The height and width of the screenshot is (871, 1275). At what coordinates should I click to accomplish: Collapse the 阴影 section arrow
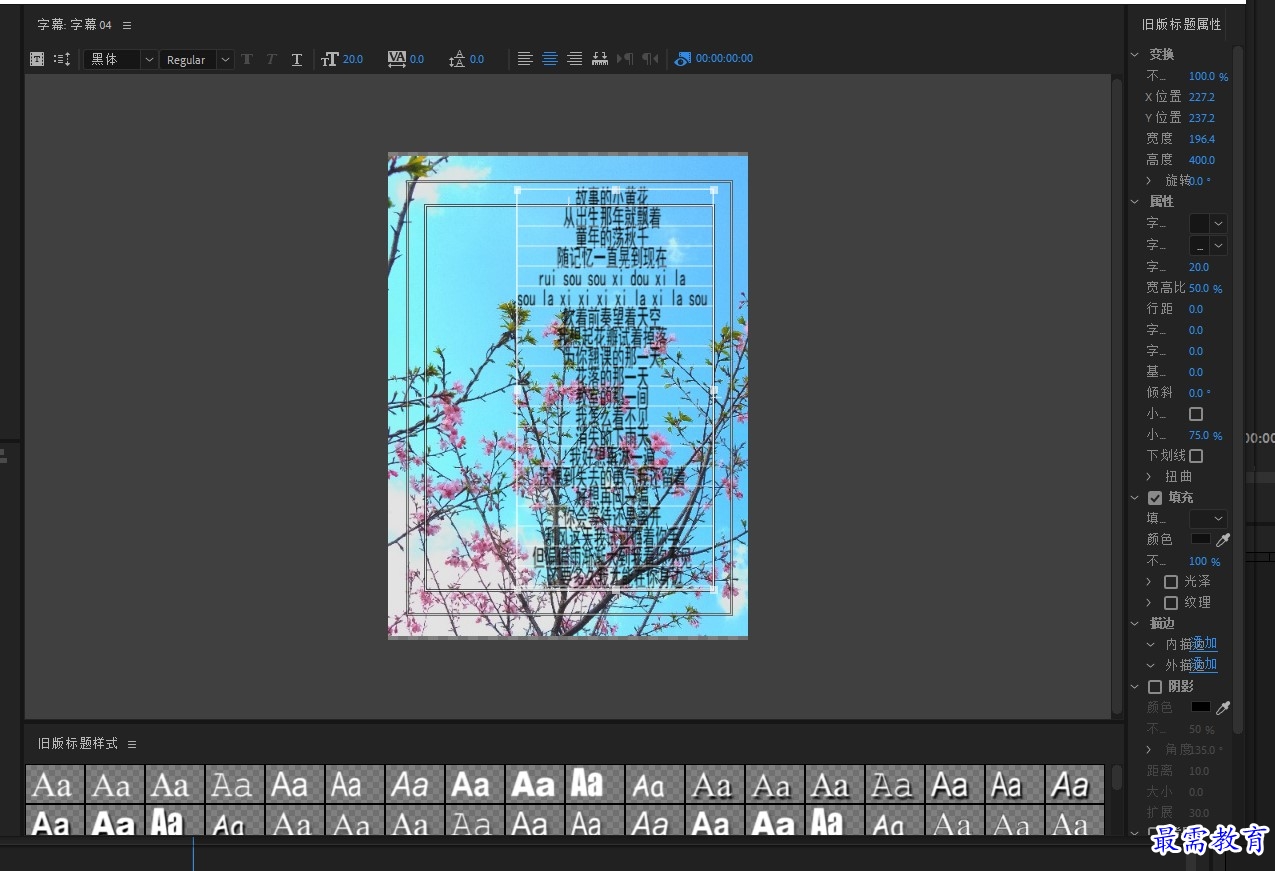(1135, 687)
